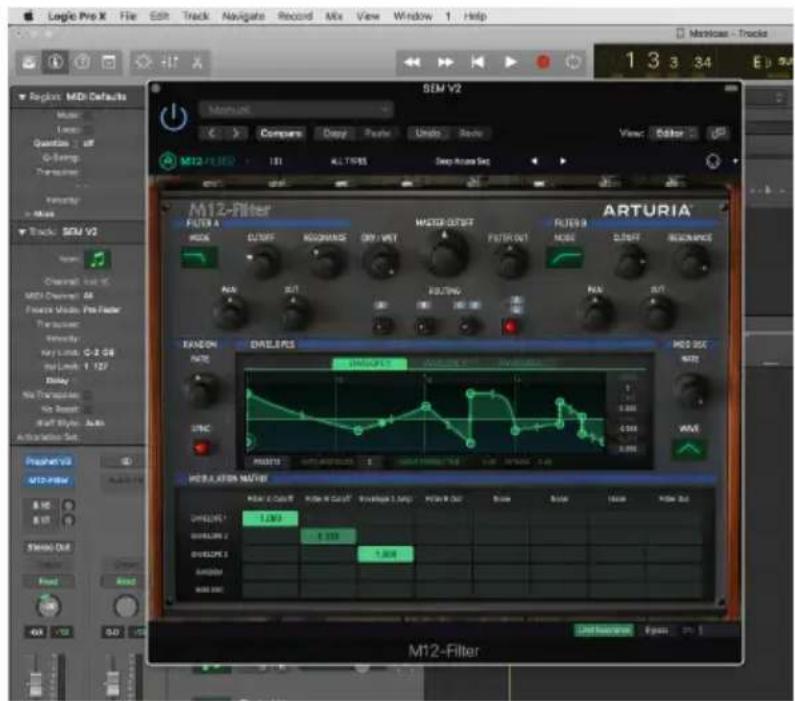795x701 pixels.
Task: Open the View Editor dropdown
Action: (x=674, y=134)
